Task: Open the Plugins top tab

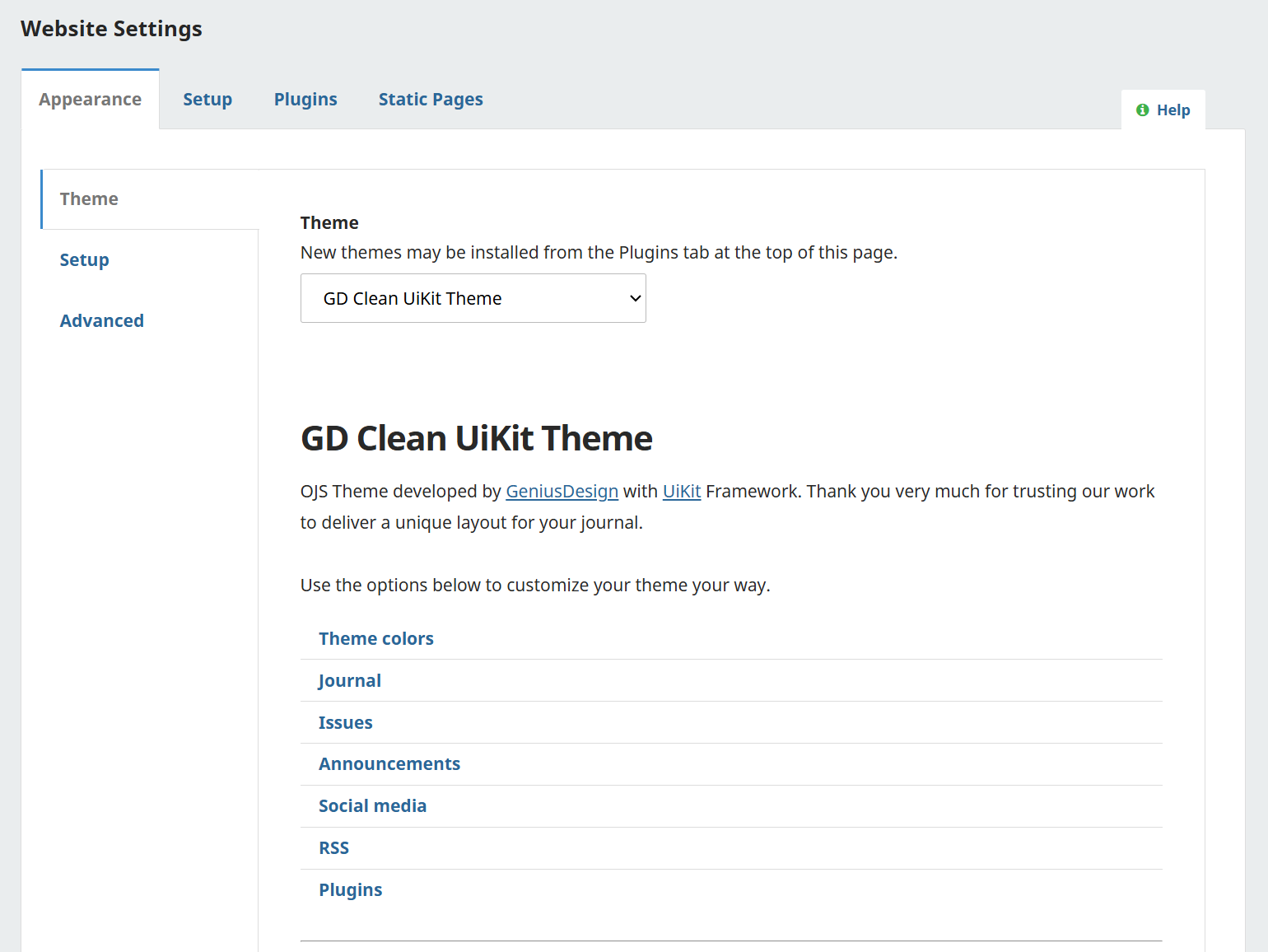Action: click(x=305, y=100)
